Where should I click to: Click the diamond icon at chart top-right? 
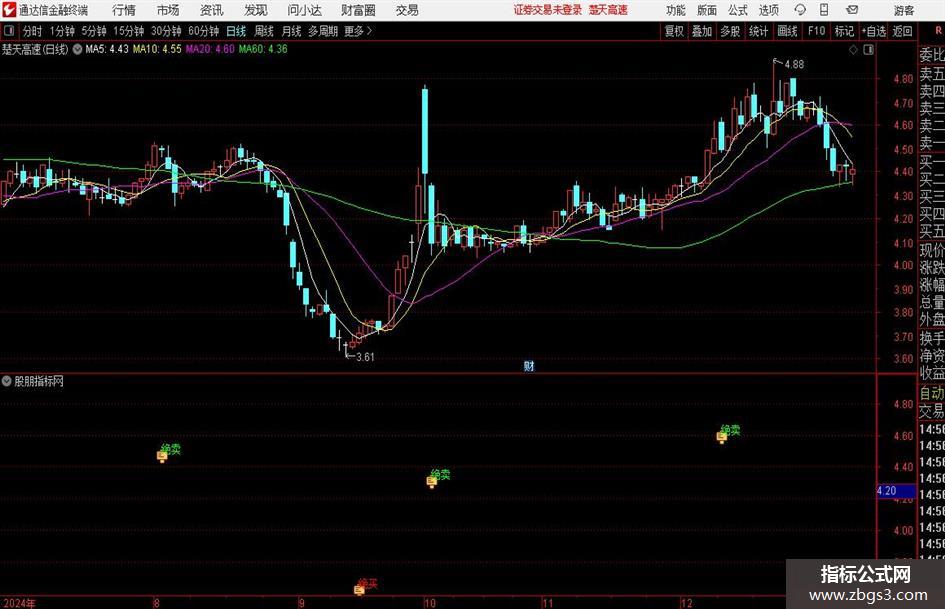pyautogui.click(x=853, y=50)
